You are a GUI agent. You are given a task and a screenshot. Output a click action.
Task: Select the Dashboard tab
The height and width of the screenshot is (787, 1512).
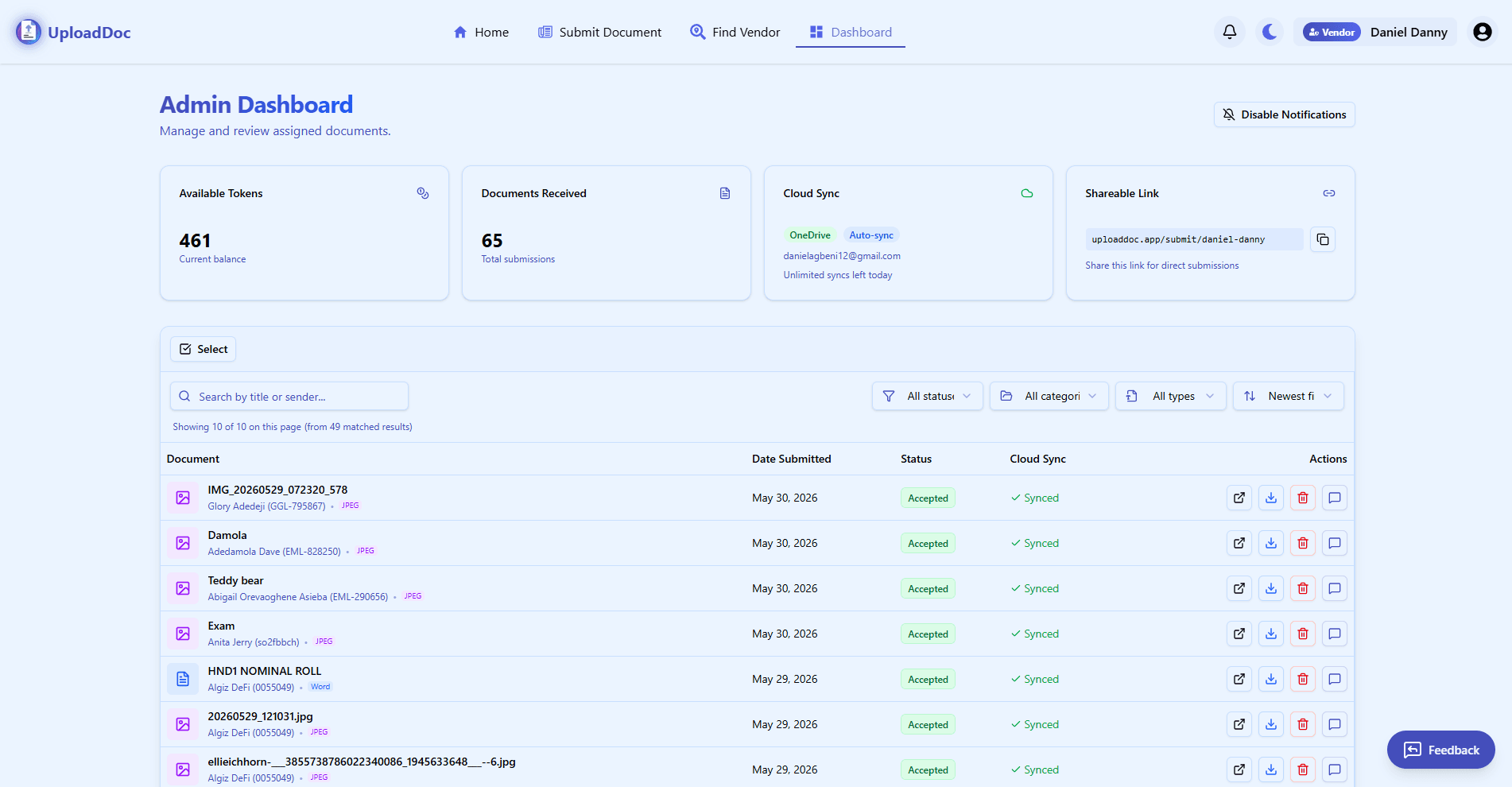coord(851,32)
